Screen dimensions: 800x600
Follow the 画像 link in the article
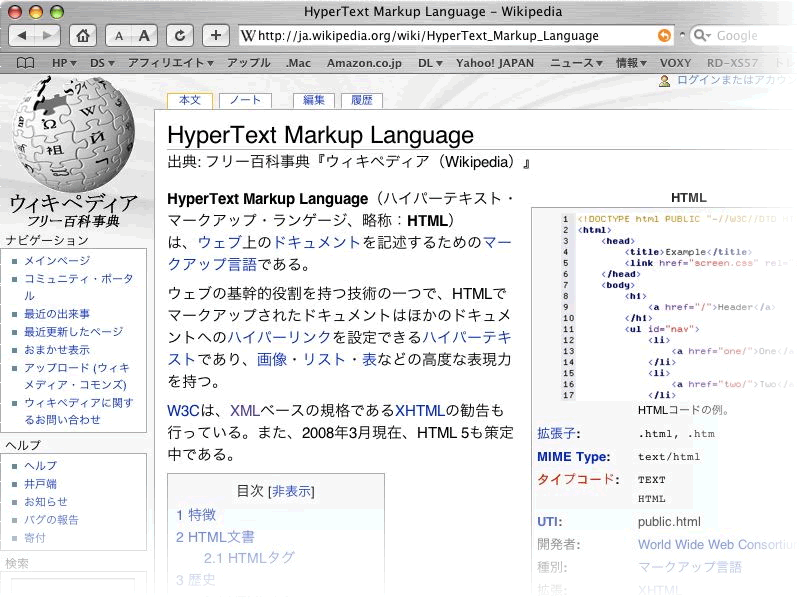point(271,359)
